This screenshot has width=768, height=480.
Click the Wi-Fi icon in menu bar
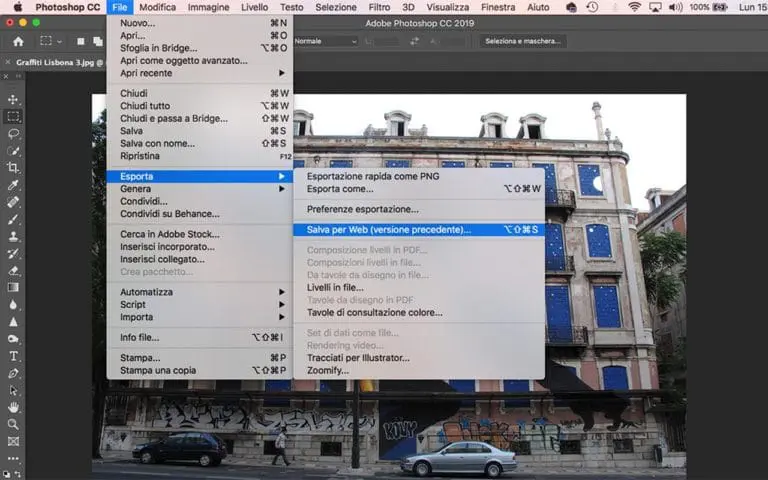(634, 7)
